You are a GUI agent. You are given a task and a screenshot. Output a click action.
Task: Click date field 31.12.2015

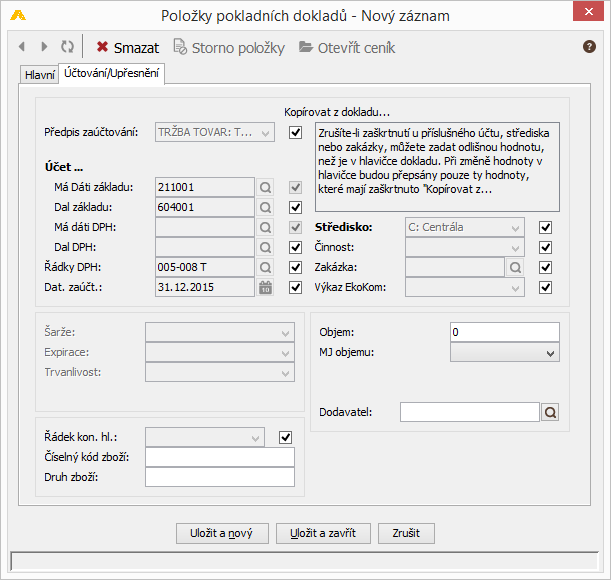click(x=205, y=288)
